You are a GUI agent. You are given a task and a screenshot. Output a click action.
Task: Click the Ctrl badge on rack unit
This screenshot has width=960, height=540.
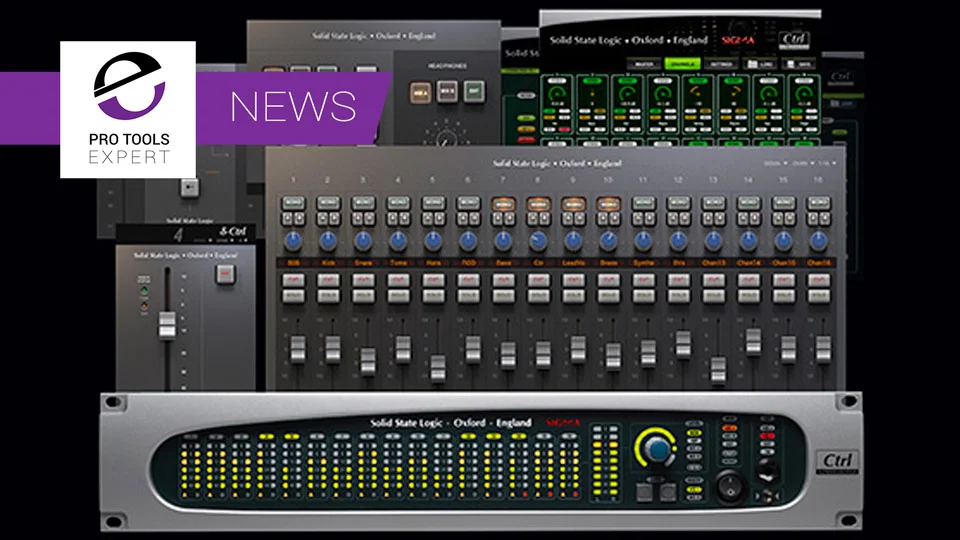(x=837, y=462)
